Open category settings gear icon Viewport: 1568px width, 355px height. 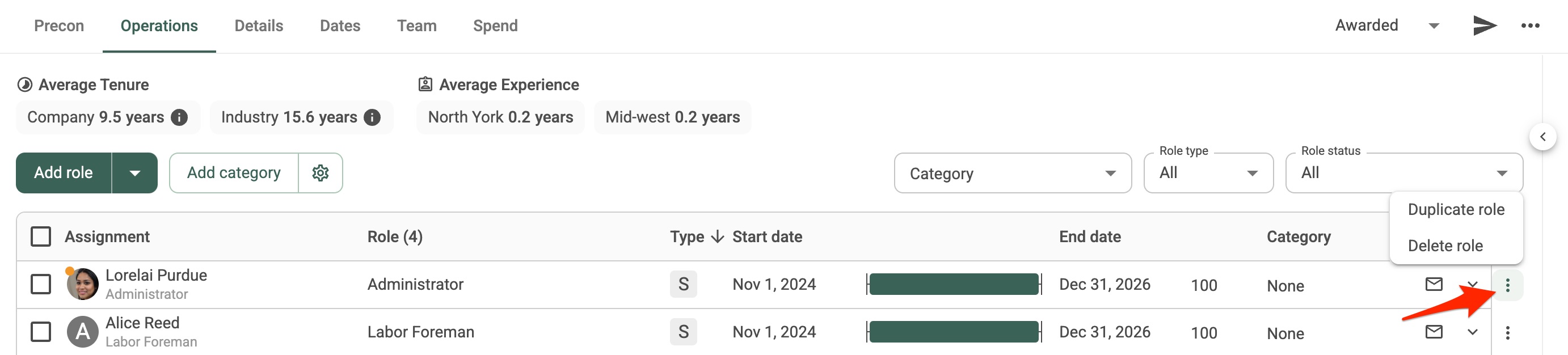tap(320, 173)
